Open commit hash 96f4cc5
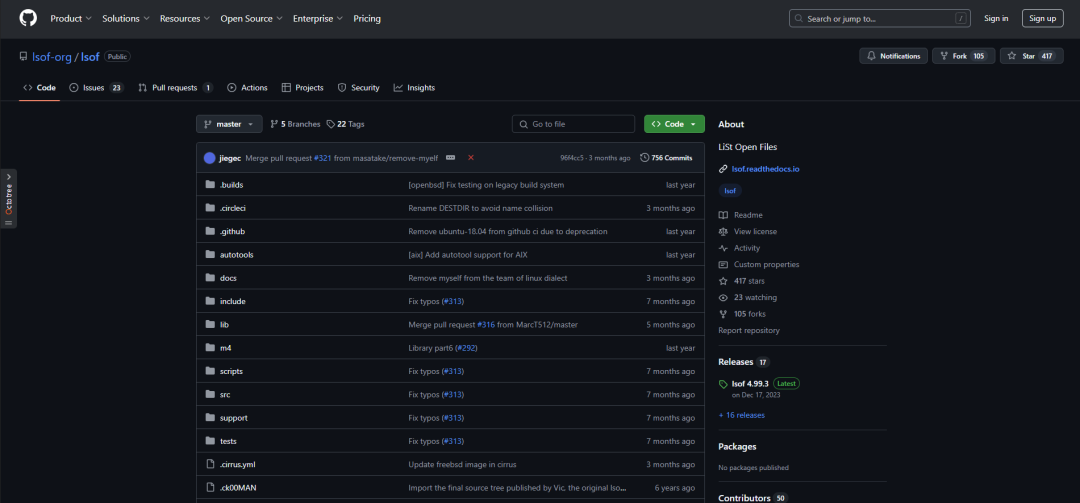The width and height of the screenshot is (1080, 503). pyautogui.click(x=572, y=158)
